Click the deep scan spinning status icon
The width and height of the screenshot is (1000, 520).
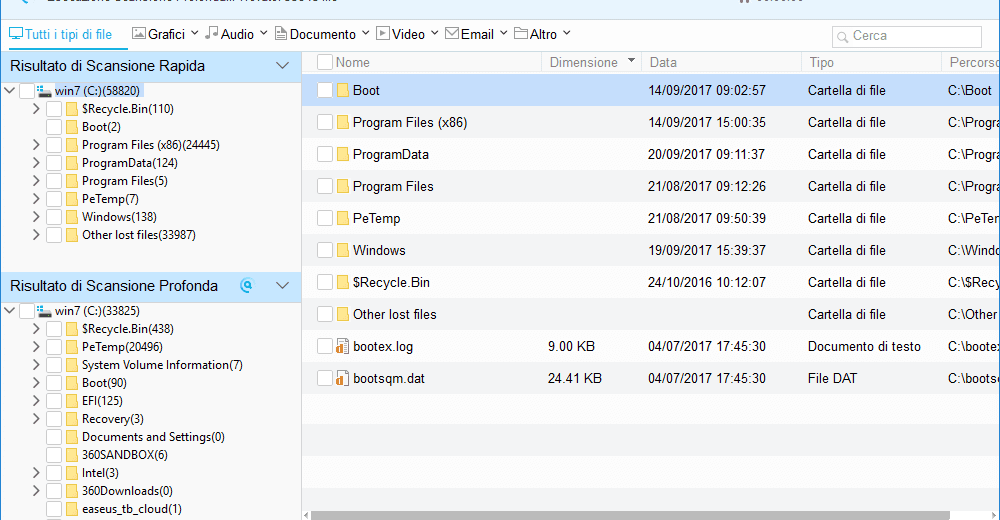click(x=247, y=286)
